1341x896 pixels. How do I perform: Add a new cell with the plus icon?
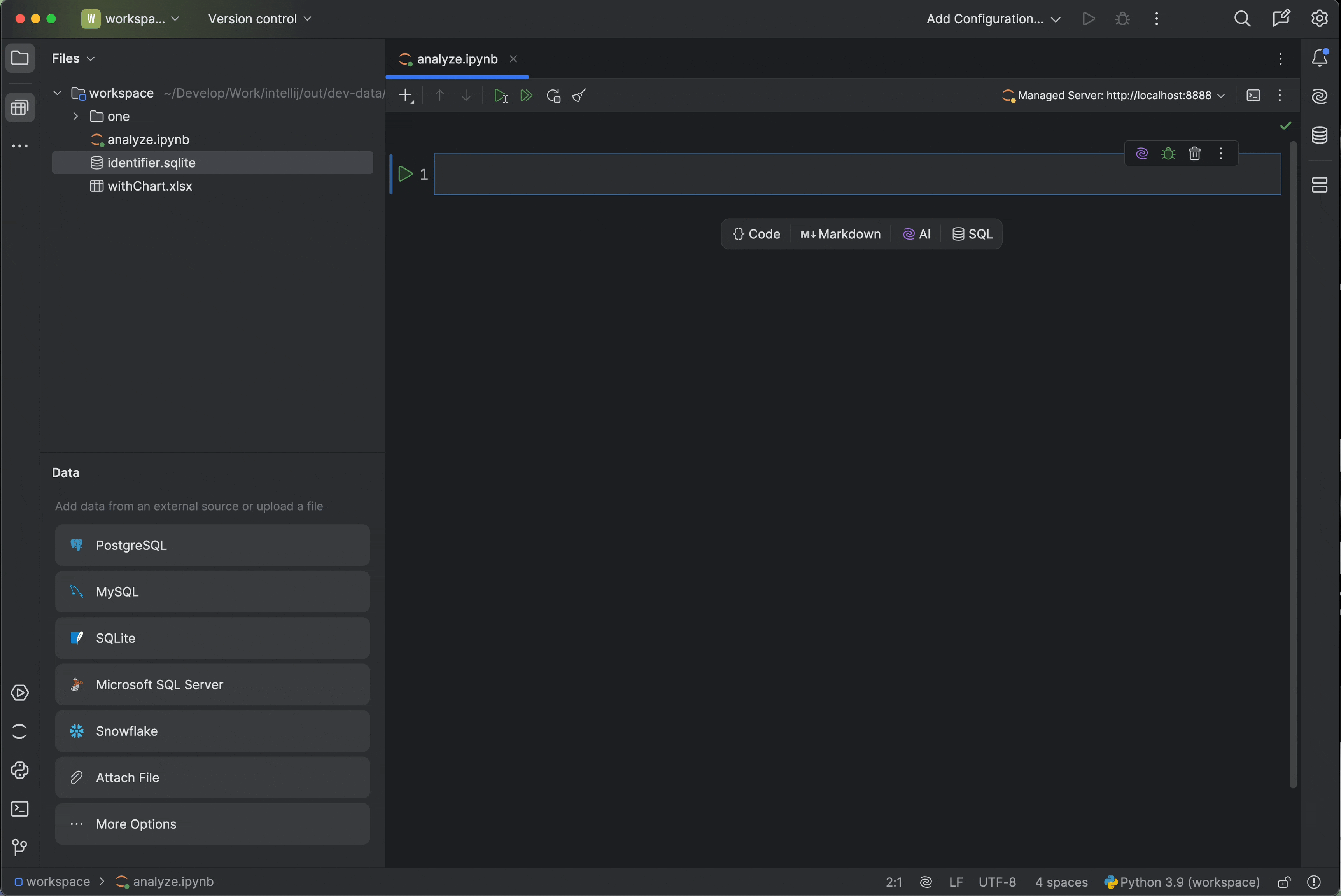[x=405, y=95]
